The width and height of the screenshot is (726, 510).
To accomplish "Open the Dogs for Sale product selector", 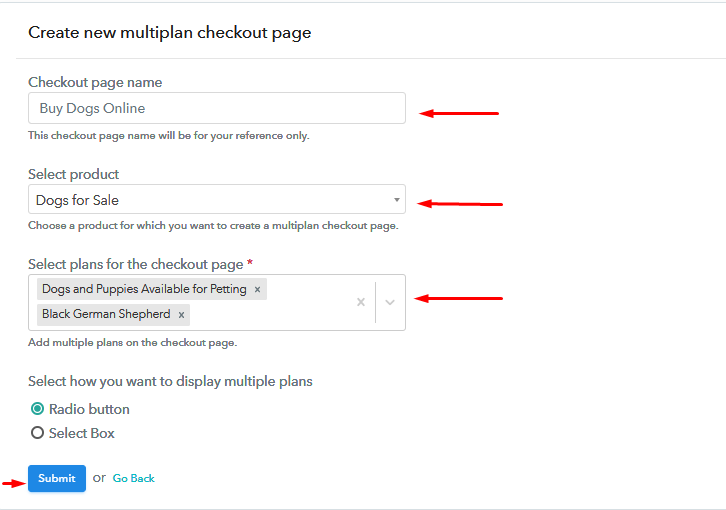I will tap(217, 200).
